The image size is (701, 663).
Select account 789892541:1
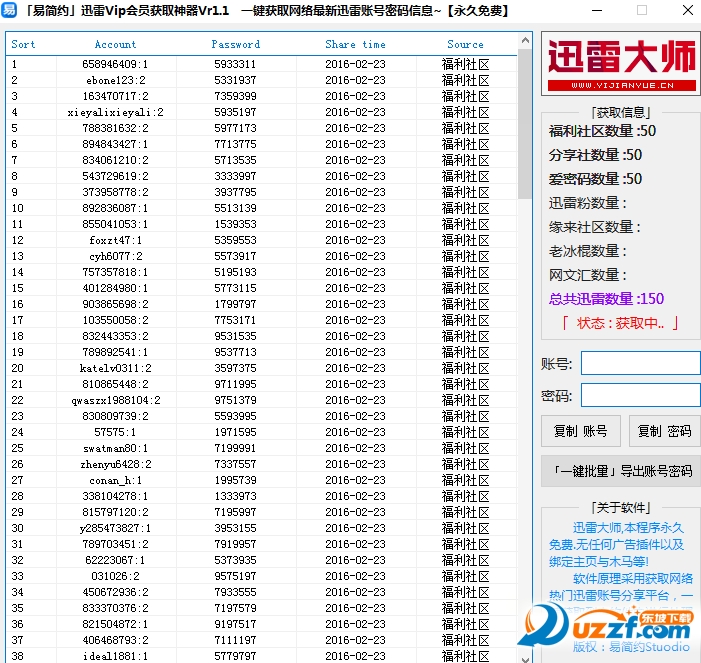click(115, 352)
